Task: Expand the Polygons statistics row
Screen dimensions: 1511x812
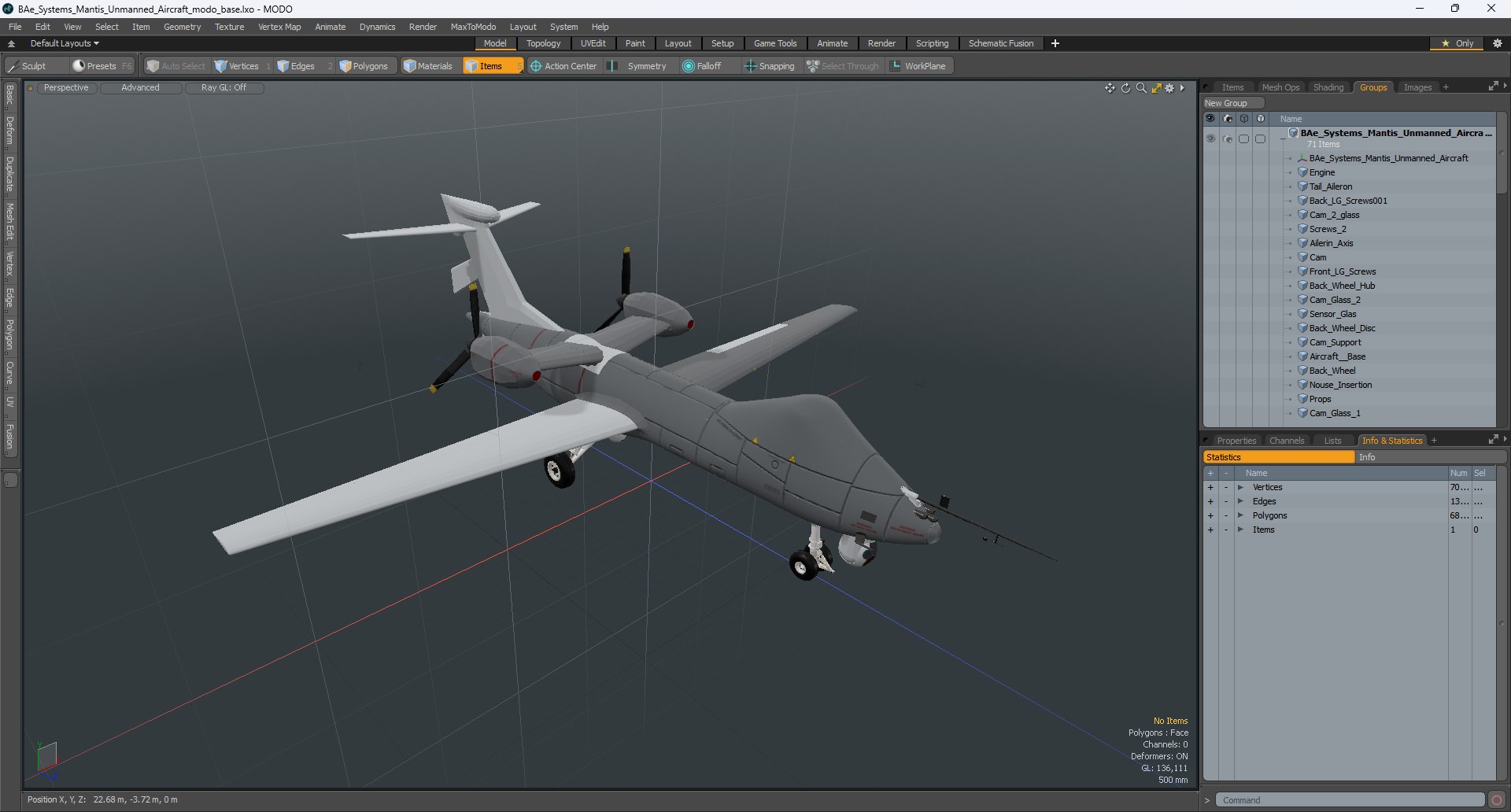Action: 1241,516
